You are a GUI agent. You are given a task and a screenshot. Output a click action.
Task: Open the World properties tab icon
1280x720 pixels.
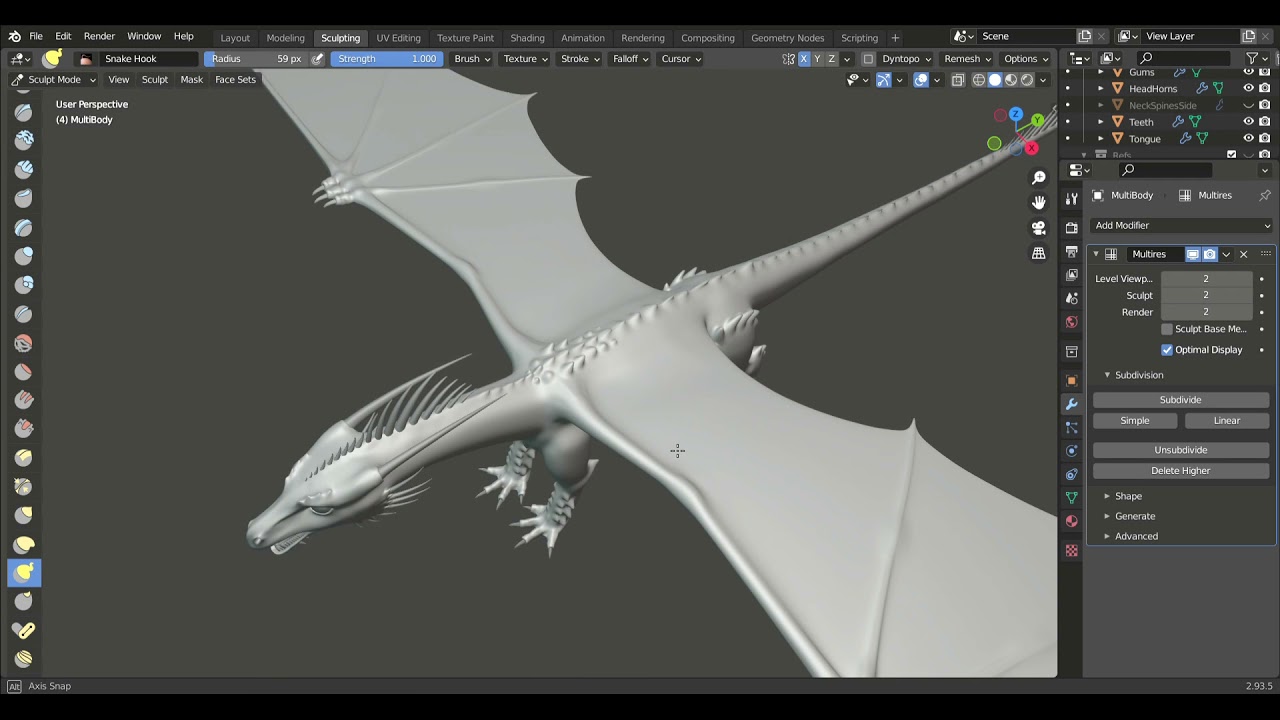[1072, 322]
